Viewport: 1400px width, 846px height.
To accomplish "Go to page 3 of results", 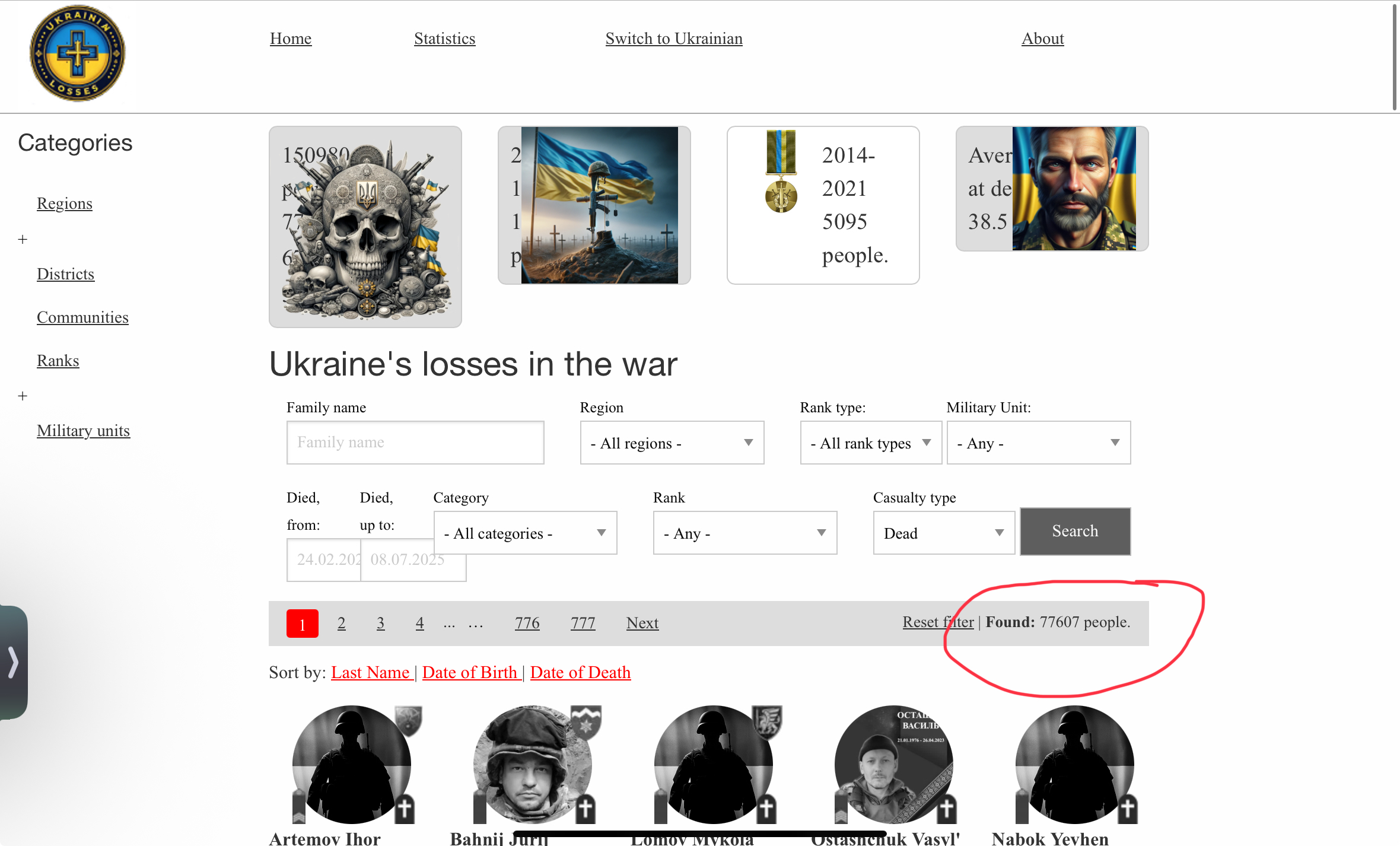I will tap(381, 623).
